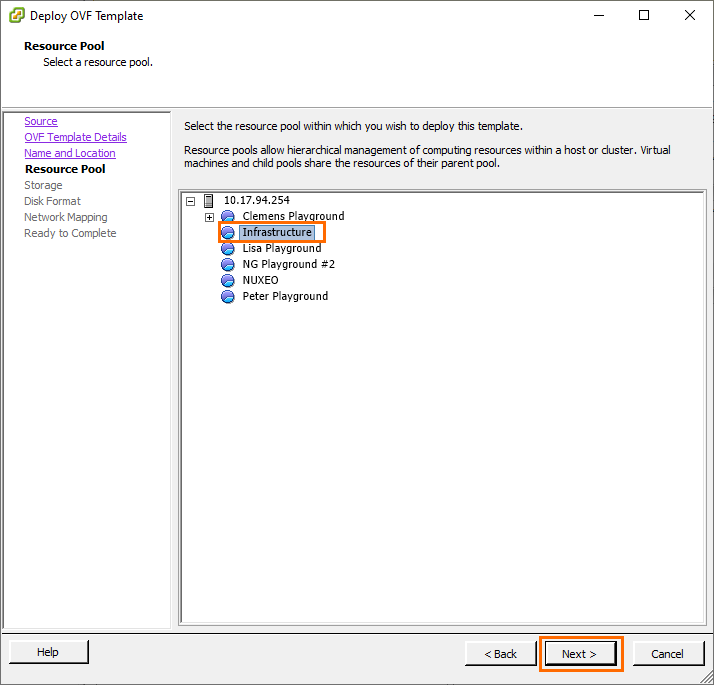Click the NG Playground #2 pool icon

point(228,265)
